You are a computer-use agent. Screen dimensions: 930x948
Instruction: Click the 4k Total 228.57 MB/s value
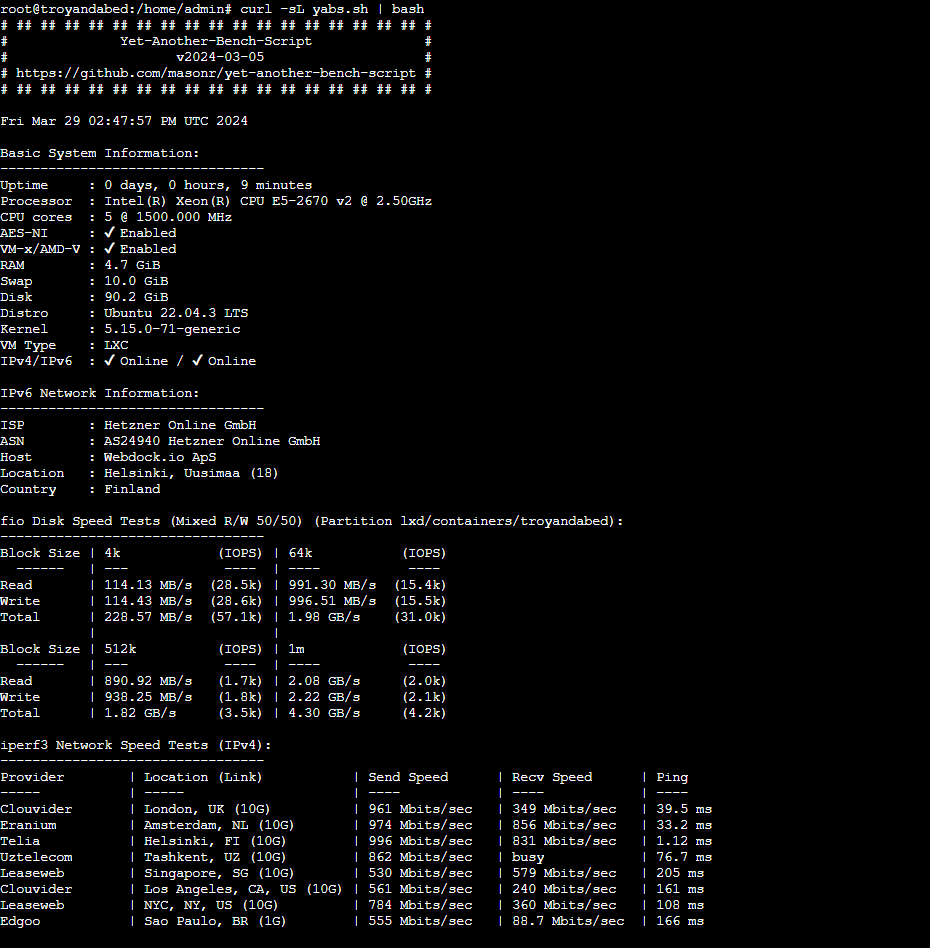148,617
